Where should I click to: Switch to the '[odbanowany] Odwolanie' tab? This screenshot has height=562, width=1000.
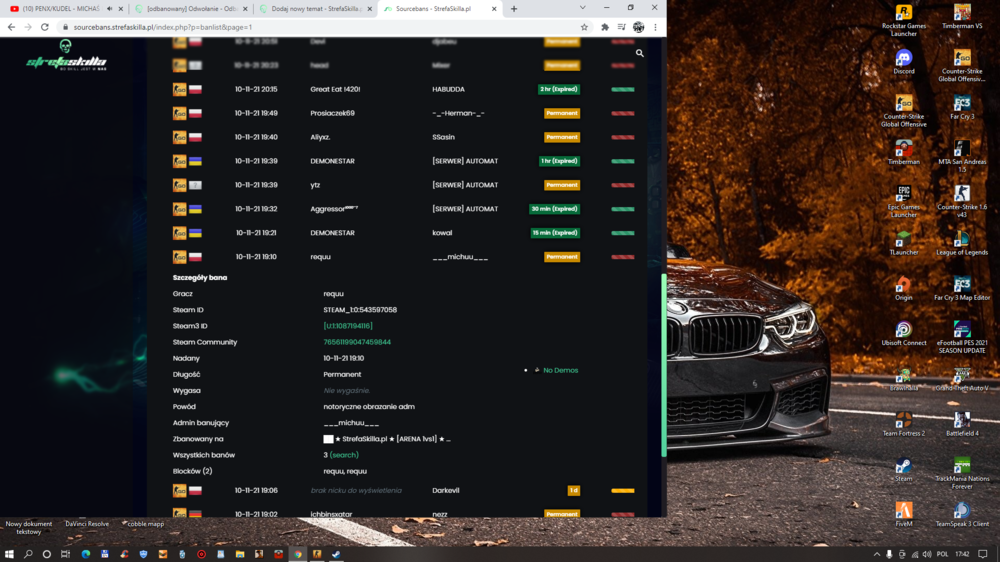pyautogui.click(x=191, y=9)
